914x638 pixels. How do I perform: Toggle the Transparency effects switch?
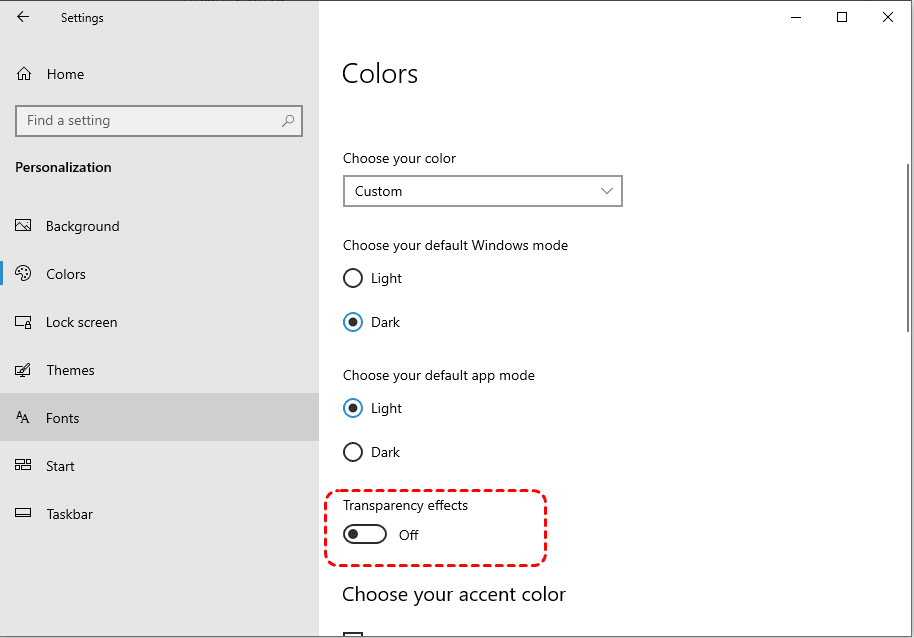(x=365, y=535)
